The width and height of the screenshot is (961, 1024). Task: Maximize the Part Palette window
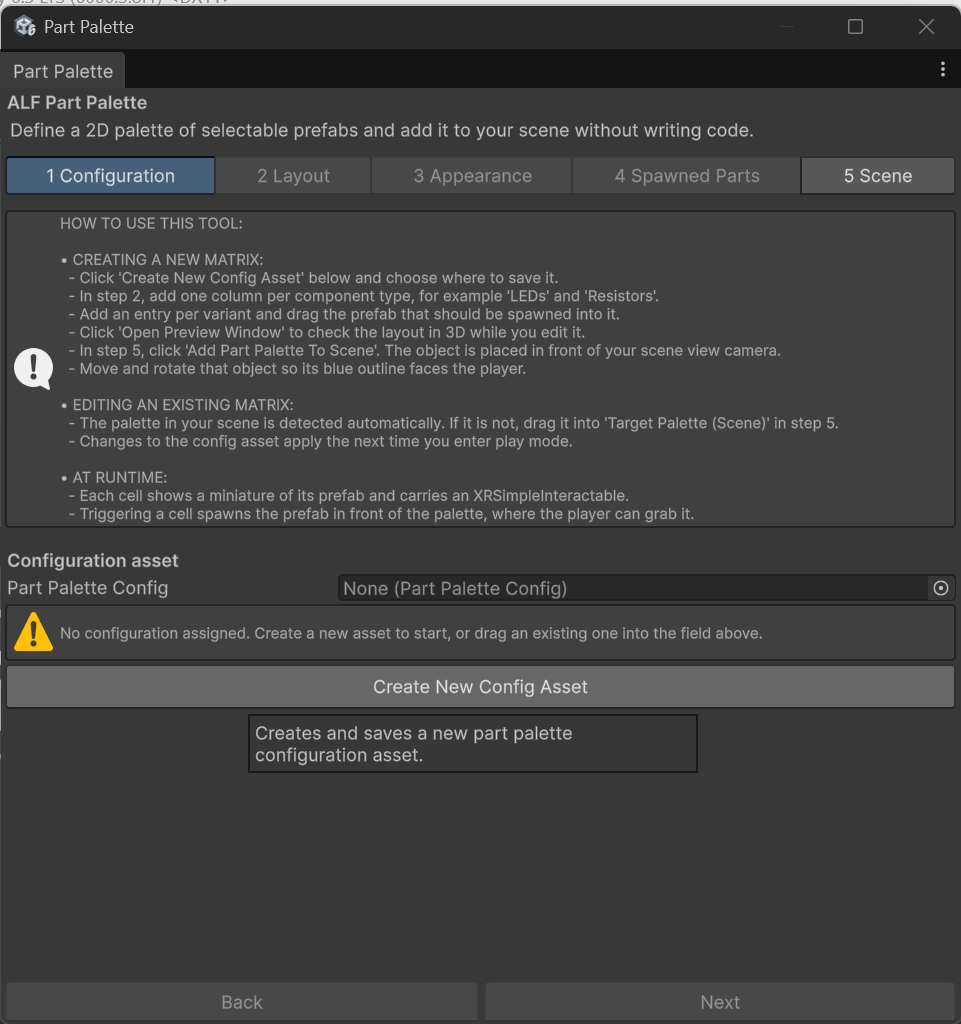[855, 27]
